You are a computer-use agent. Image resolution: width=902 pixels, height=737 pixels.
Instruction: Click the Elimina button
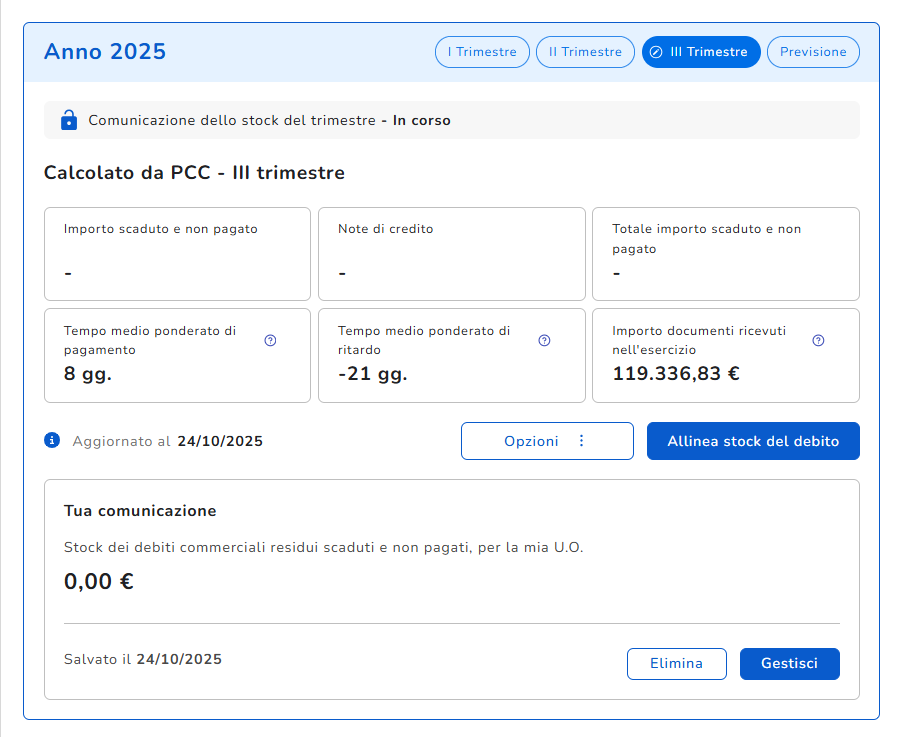click(x=676, y=664)
